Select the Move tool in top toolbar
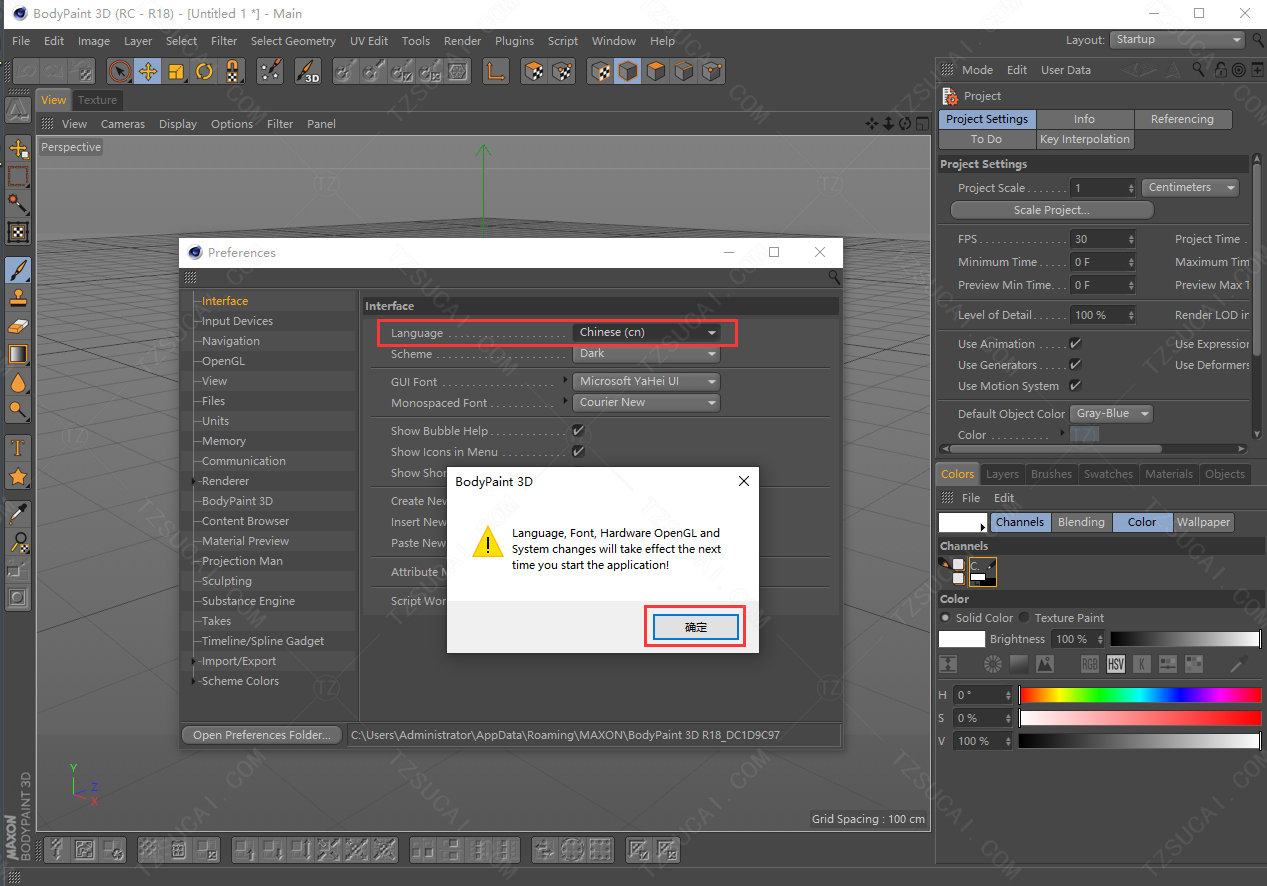Image resolution: width=1267 pixels, height=886 pixels. coord(148,71)
